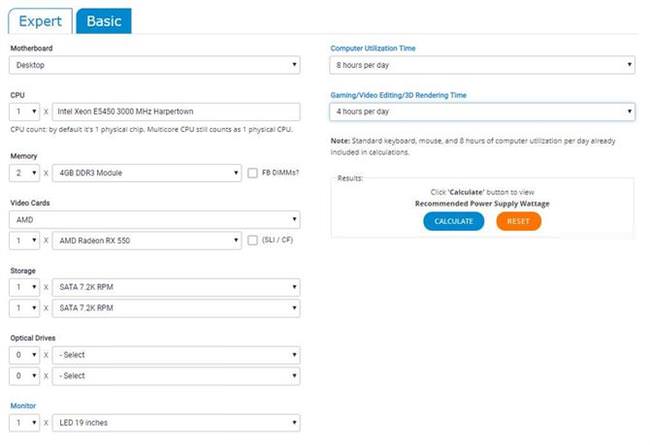The height and width of the screenshot is (445, 650).
Task: Open the AMD video card brand dropdown
Action: [155, 220]
